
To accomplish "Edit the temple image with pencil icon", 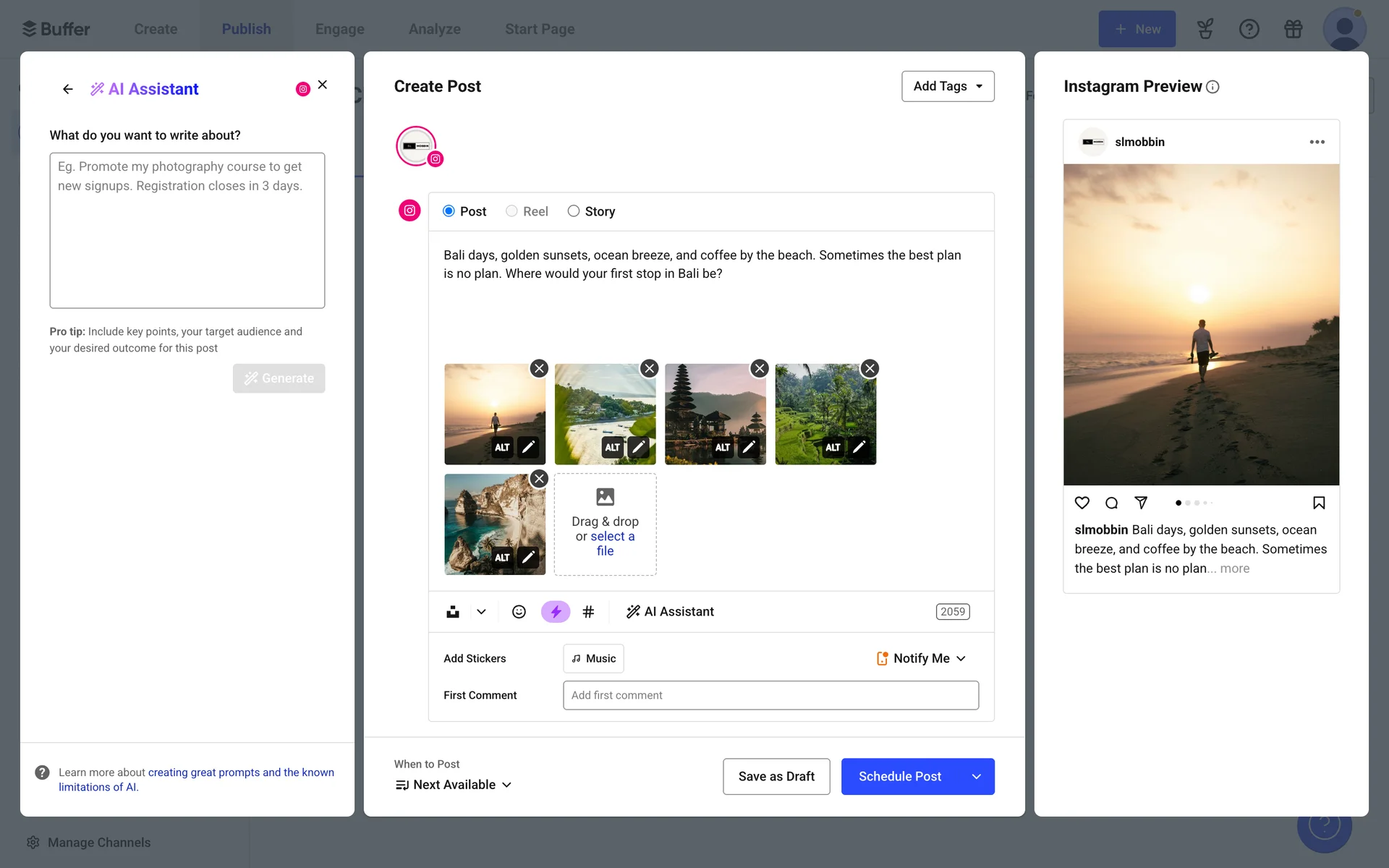I will tap(749, 447).
